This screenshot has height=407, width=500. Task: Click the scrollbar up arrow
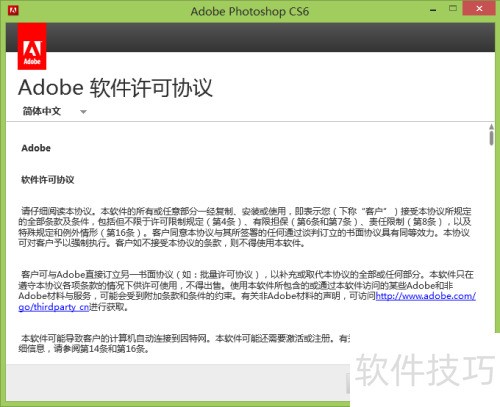tap(491, 127)
